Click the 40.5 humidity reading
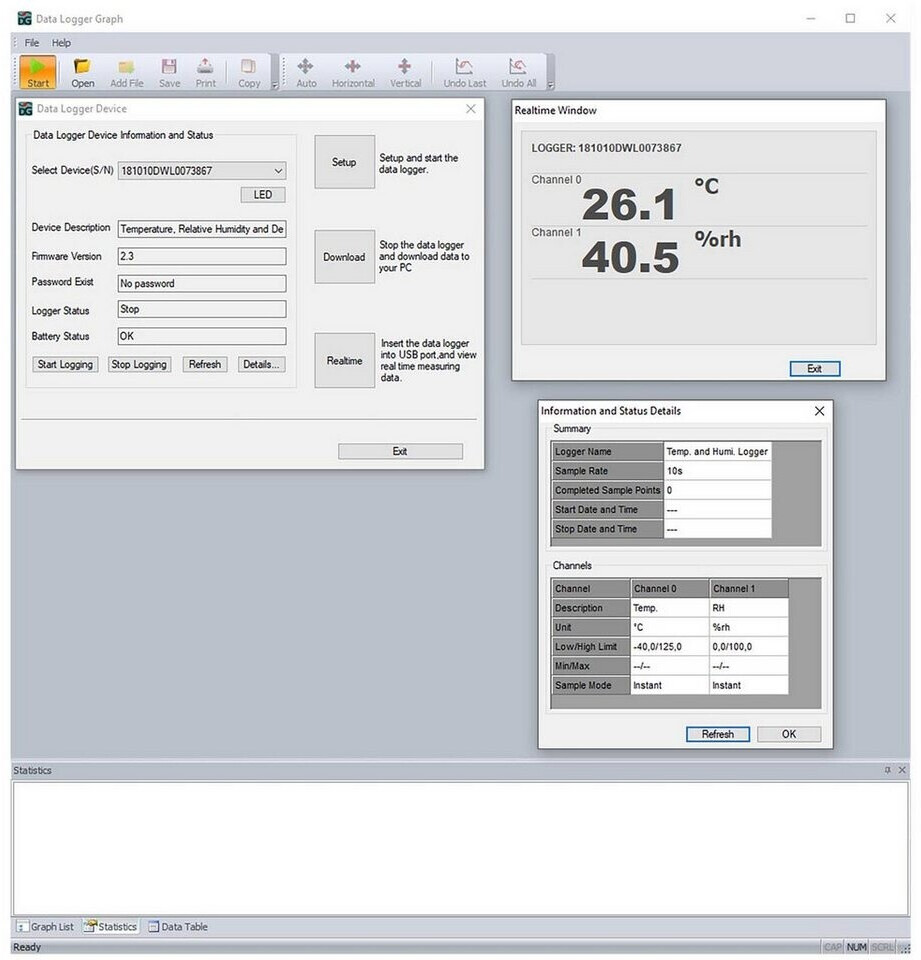The width and height of the screenshot is (921, 960). pos(630,257)
